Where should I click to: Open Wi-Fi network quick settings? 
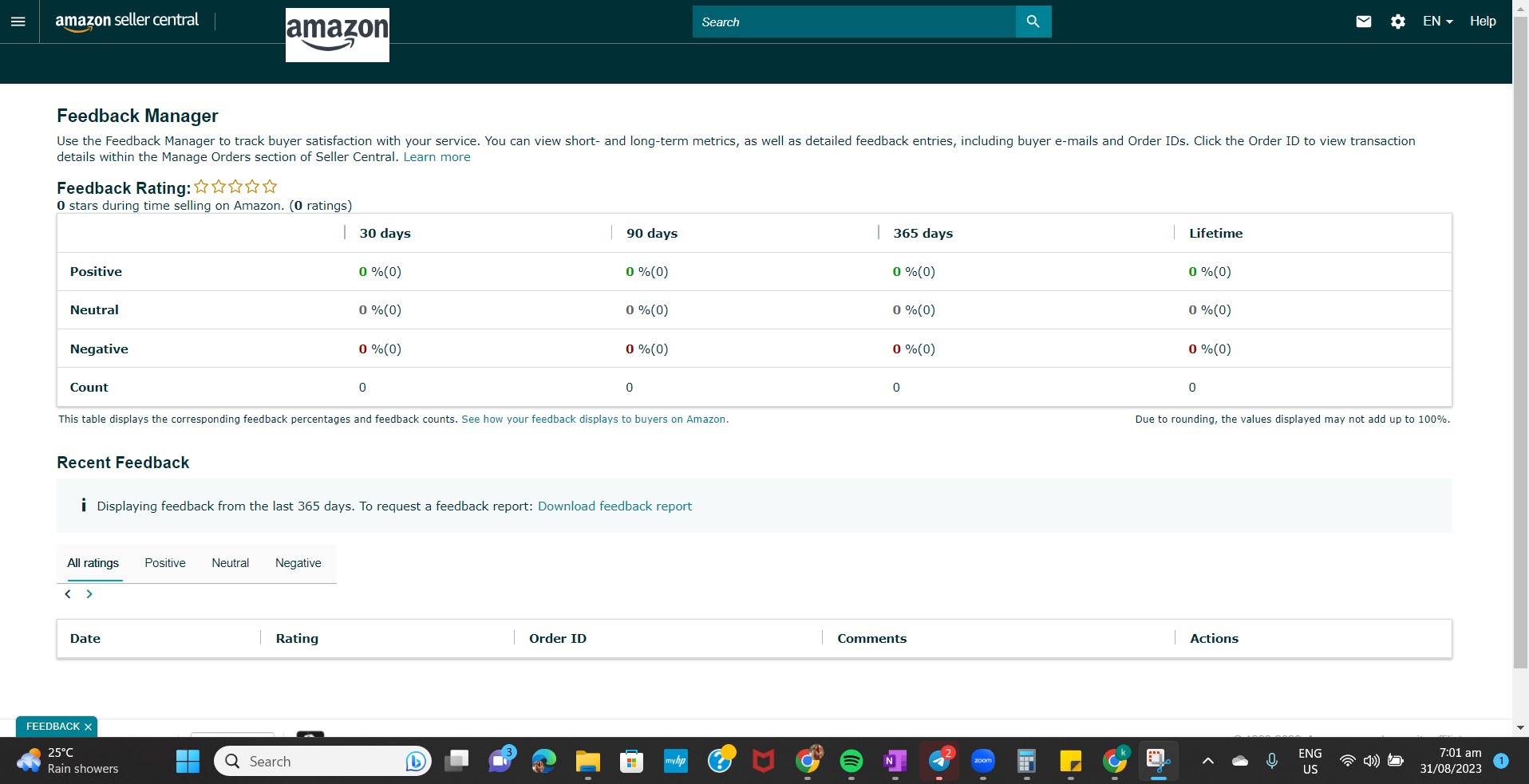coord(1347,762)
